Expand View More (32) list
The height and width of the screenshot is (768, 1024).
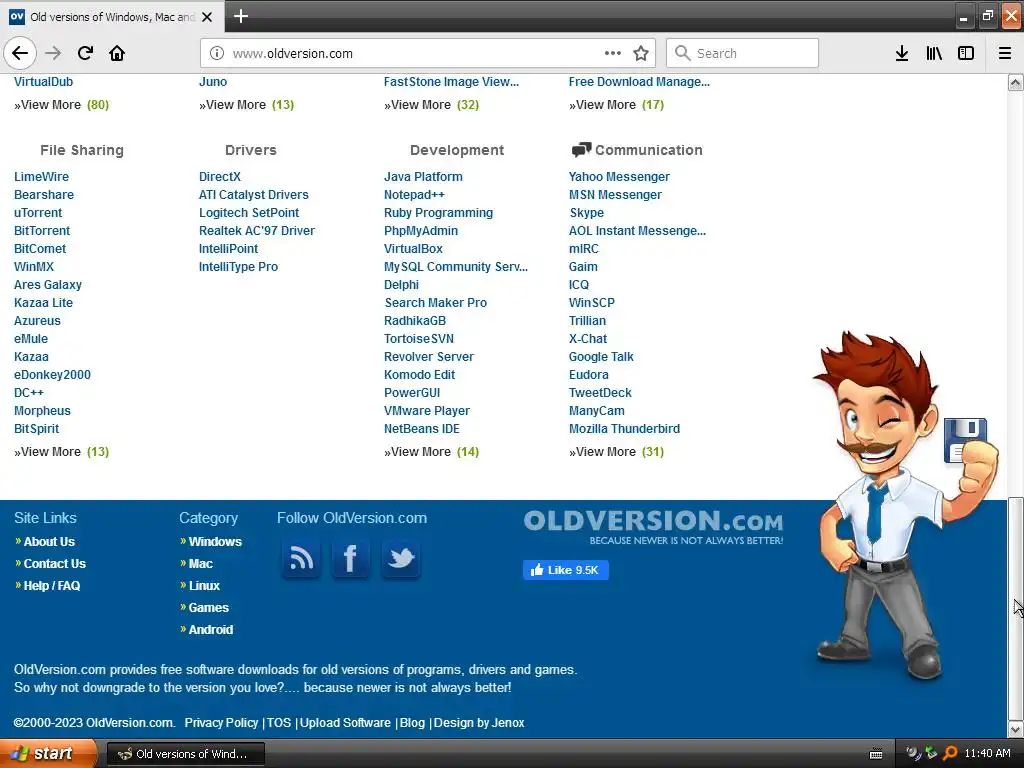432,104
